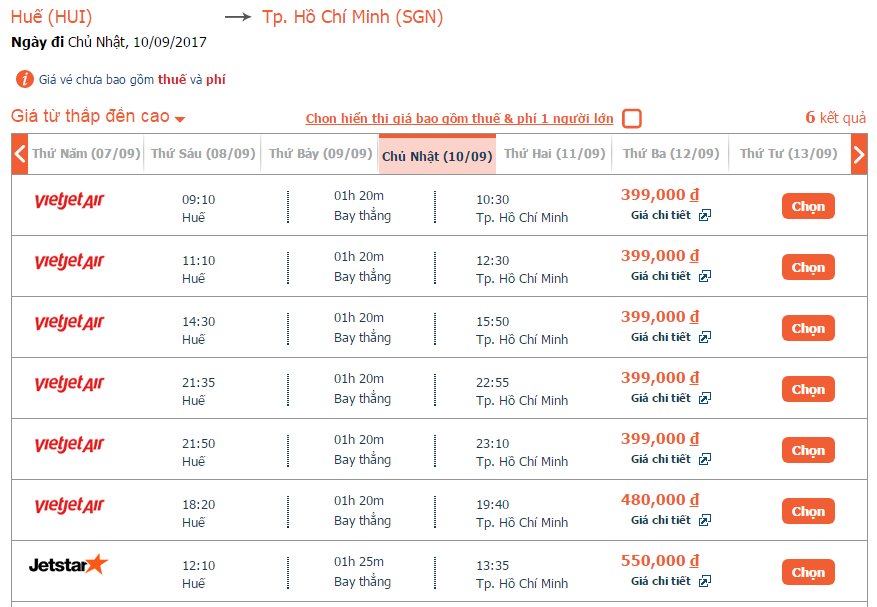Screen dimensions: 877x607
Task: Select the 480,000 đ flight Chọn button
Action: (808, 511)
